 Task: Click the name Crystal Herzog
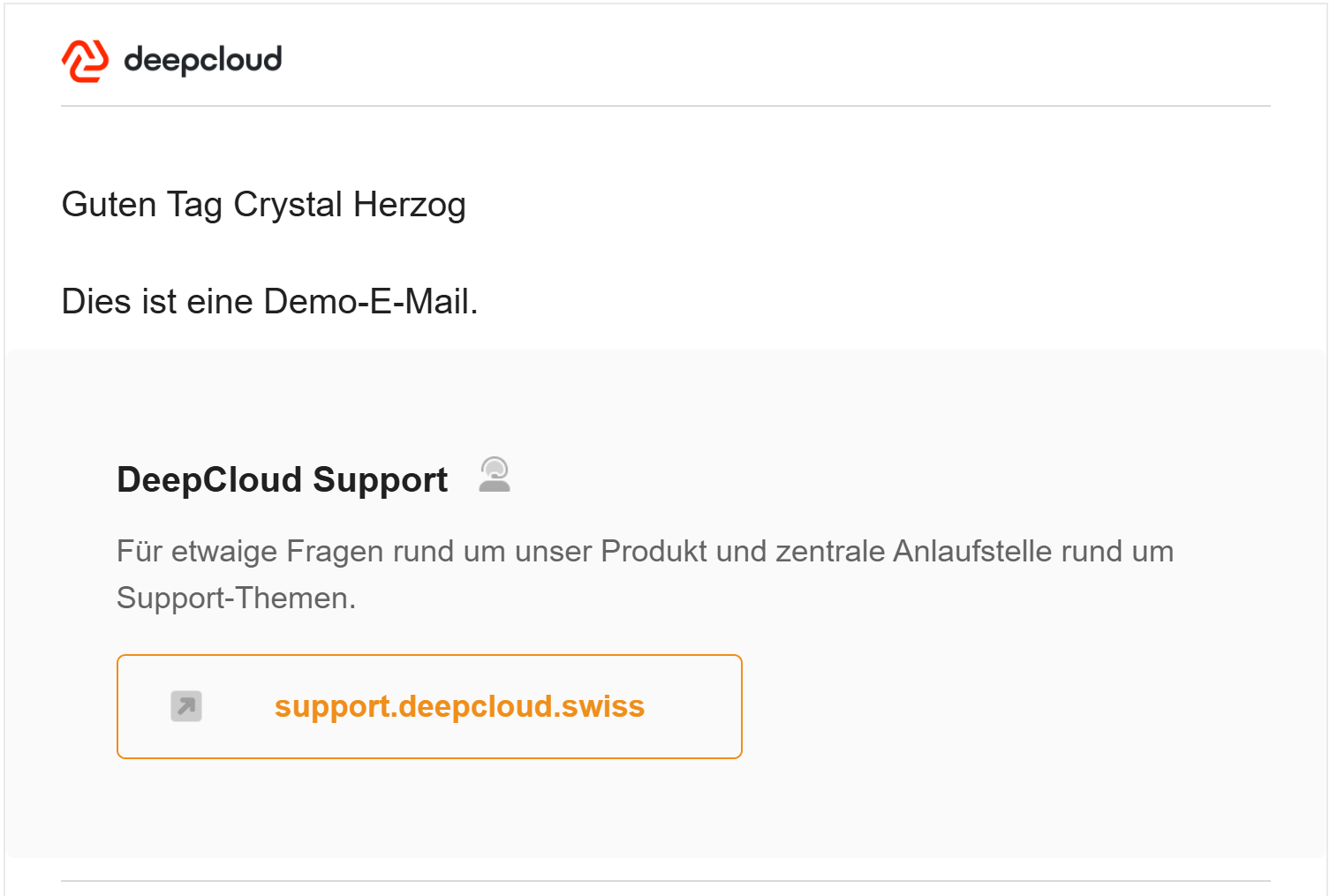(x=350, y=205)
